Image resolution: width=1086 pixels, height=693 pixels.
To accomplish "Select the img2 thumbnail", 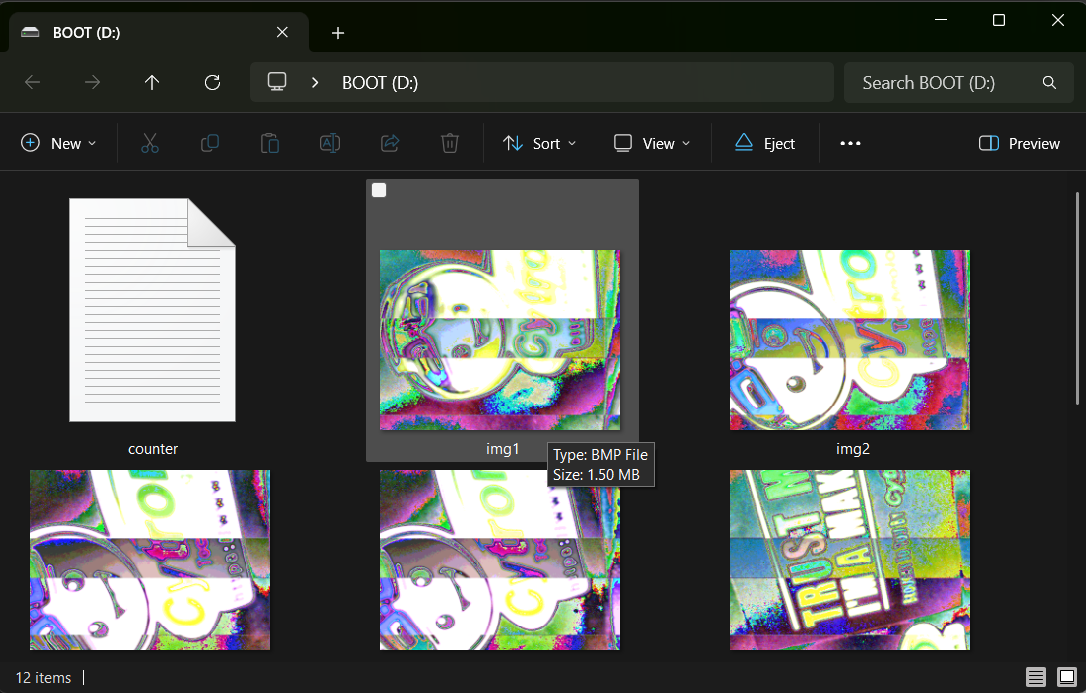I will pos(850,339).
